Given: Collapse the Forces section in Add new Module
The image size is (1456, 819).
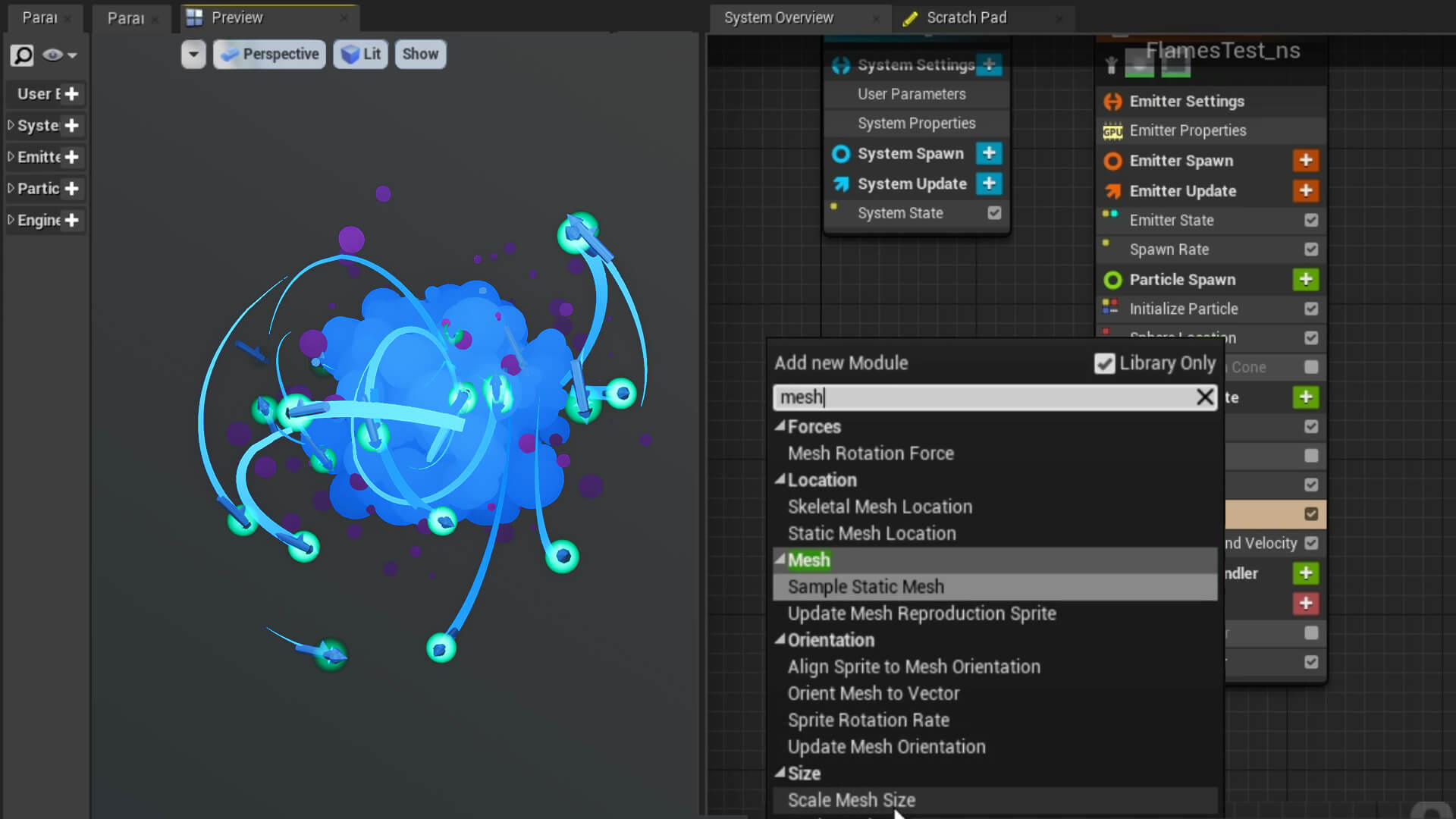Looking at the screenshot, I should (x=782, y=426).
